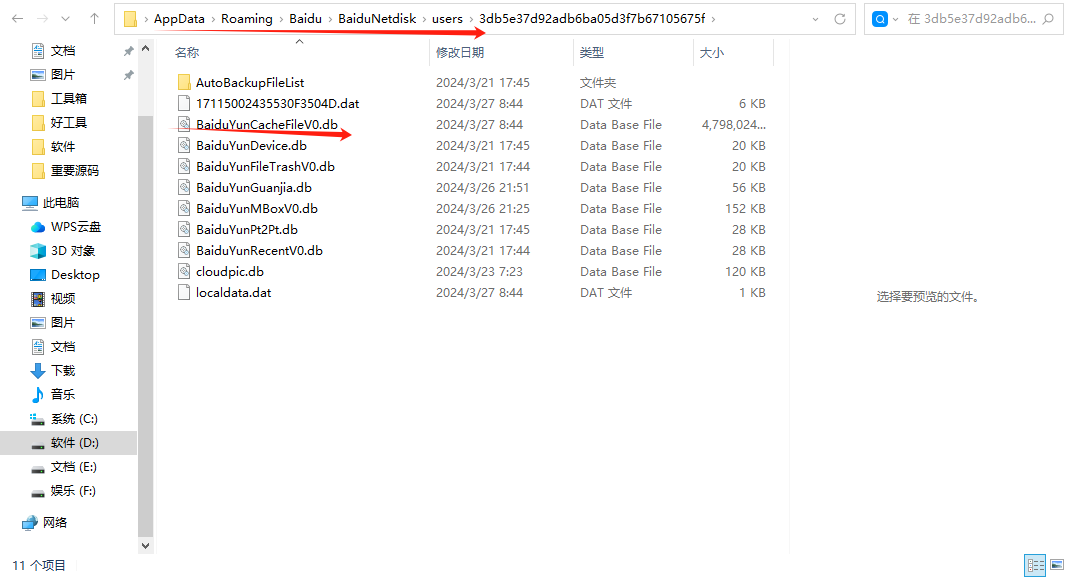Select the AutoBackupFileList folder icon
Image resolution: width=1072 pixels, height=577 pixels.
coord(184,83)
